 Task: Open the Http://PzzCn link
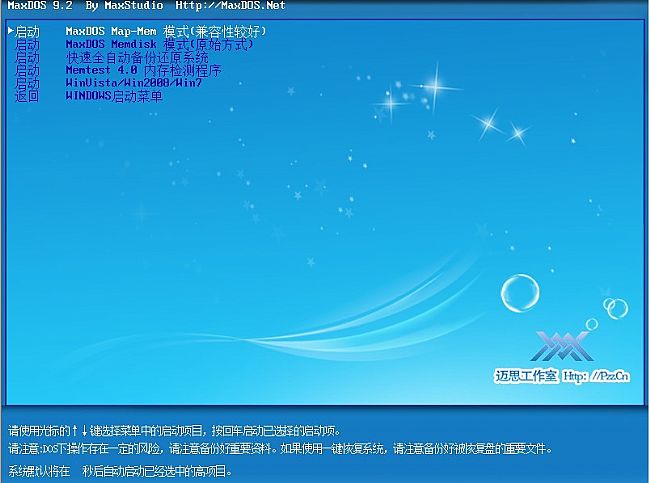[x=596, y=377]
